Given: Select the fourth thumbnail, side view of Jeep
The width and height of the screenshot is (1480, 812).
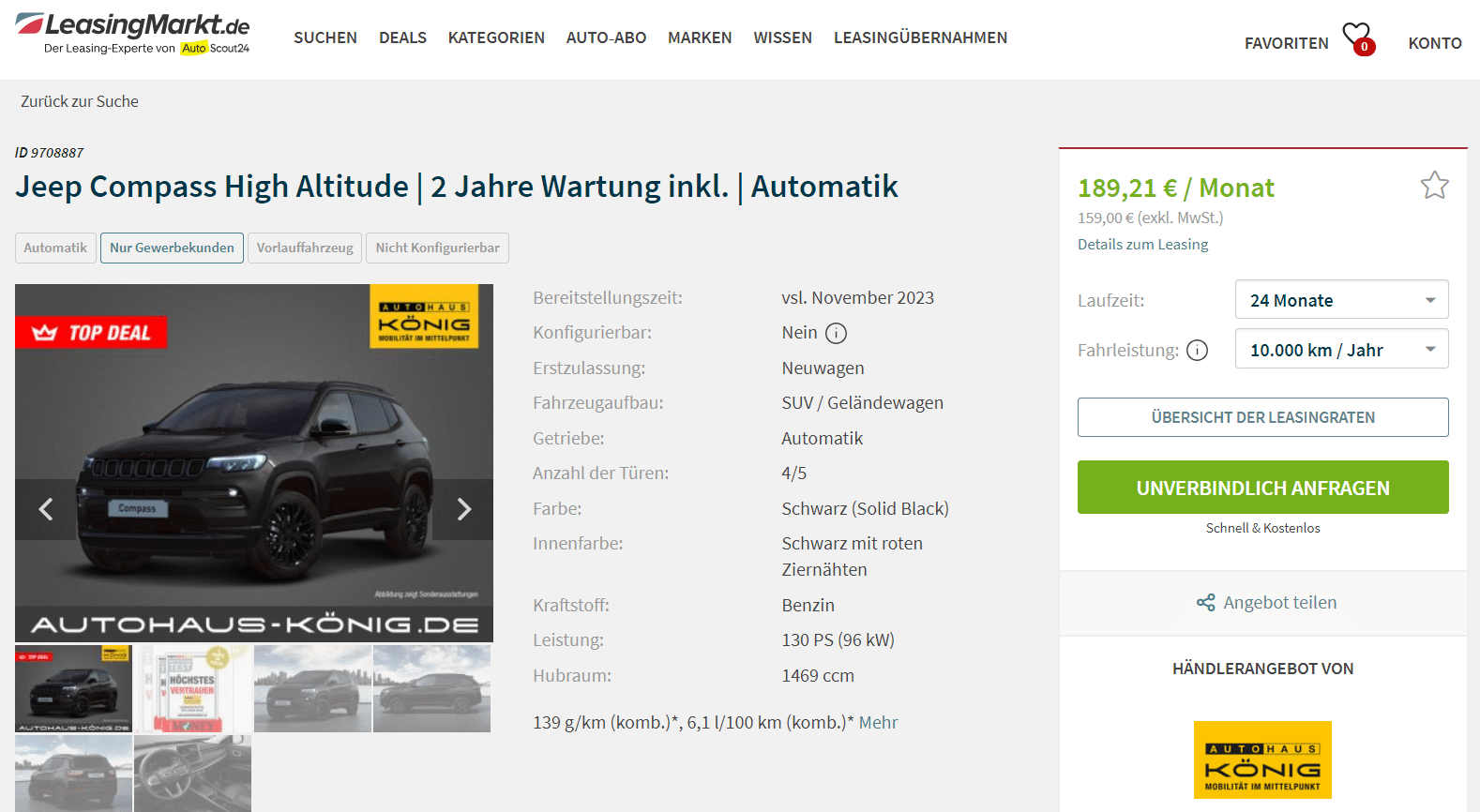Looking at the screenshot, I should (x=432, y=688).
